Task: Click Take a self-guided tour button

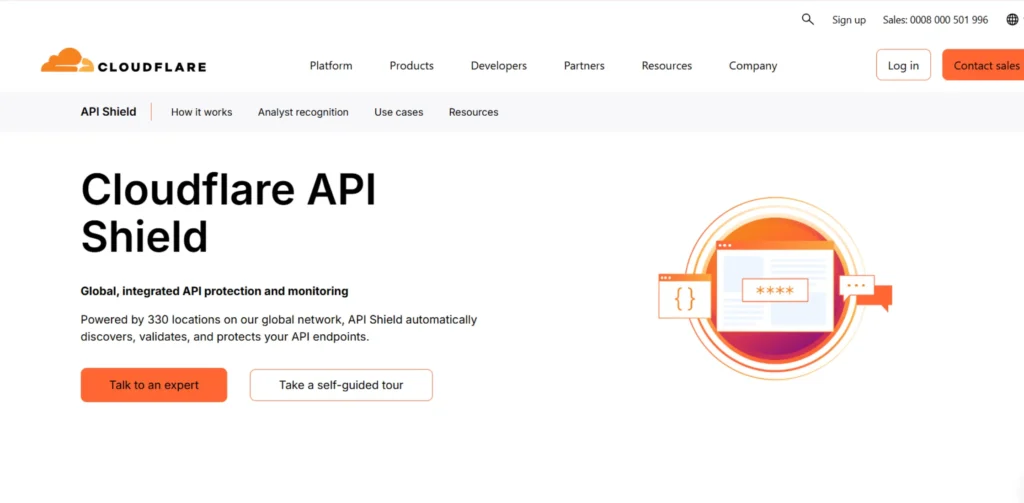Action: [341, 385]
